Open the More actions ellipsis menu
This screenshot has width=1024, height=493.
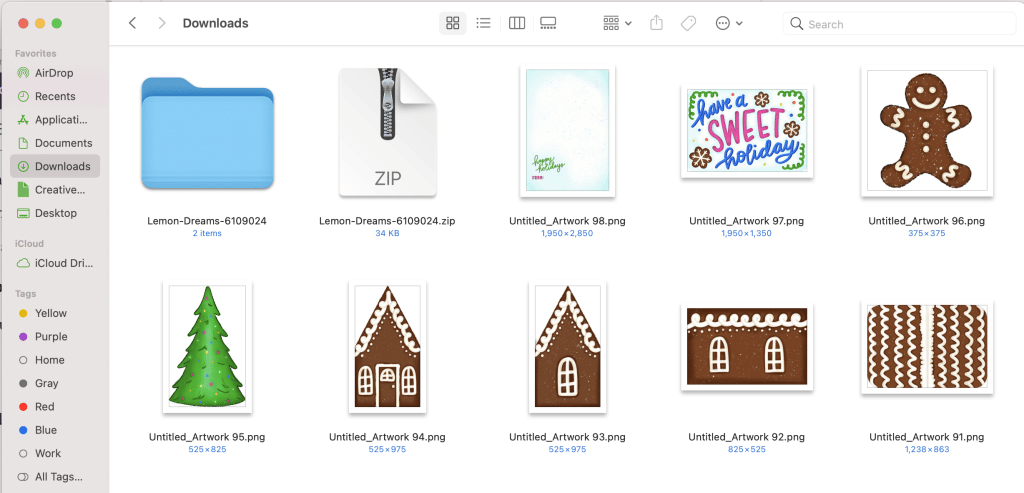pyautogui.click(x=729, y=24)
